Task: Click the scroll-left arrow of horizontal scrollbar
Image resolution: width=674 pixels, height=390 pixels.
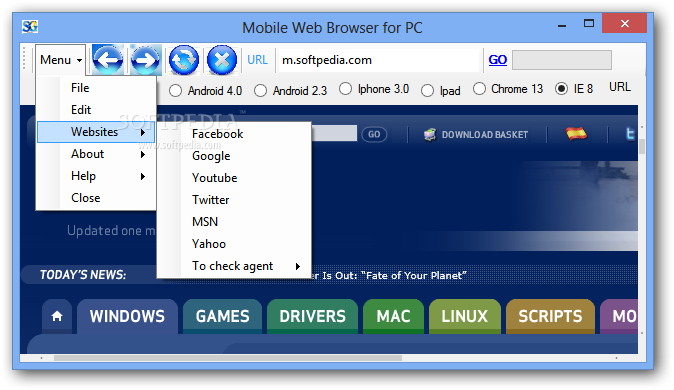Action: [41, 358]
